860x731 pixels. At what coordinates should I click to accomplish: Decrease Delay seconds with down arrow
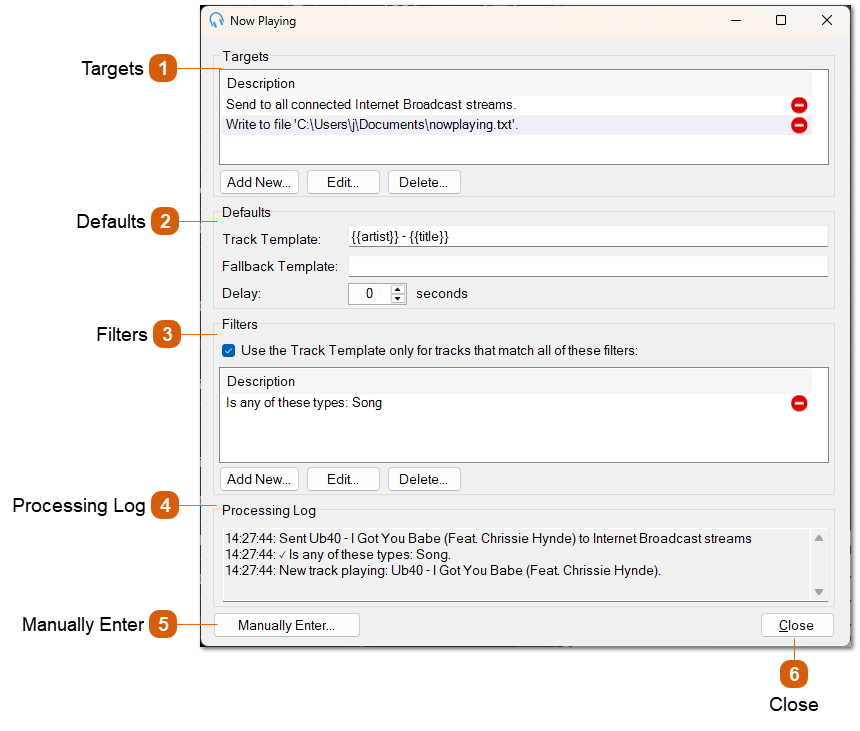point(398,298)
